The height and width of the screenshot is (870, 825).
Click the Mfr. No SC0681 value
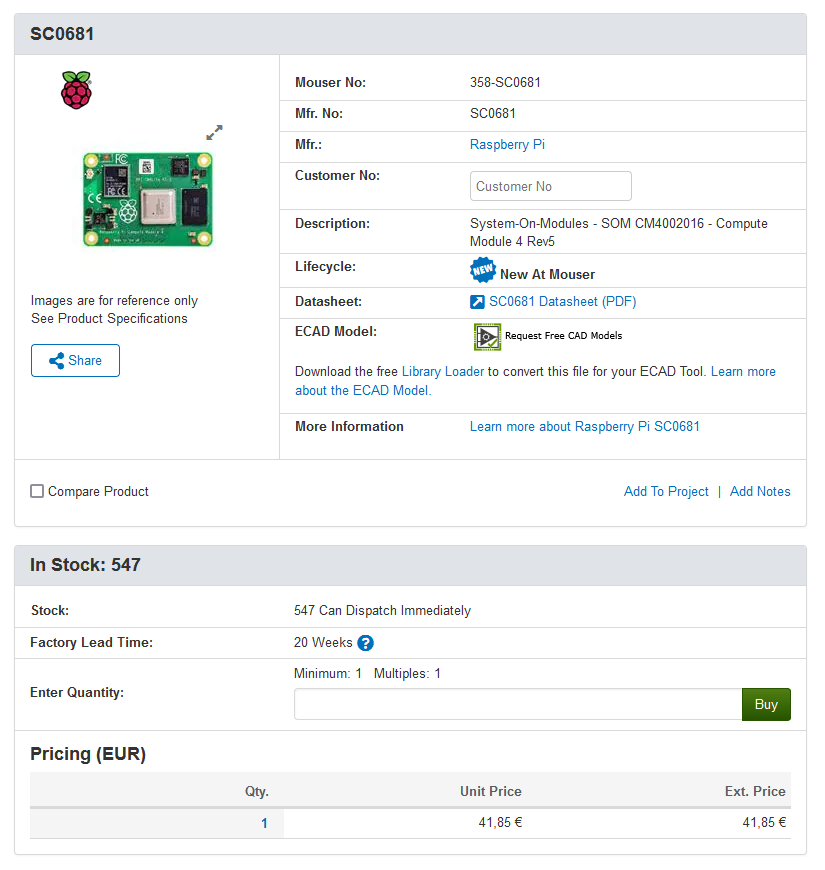[x=493, y=114]
